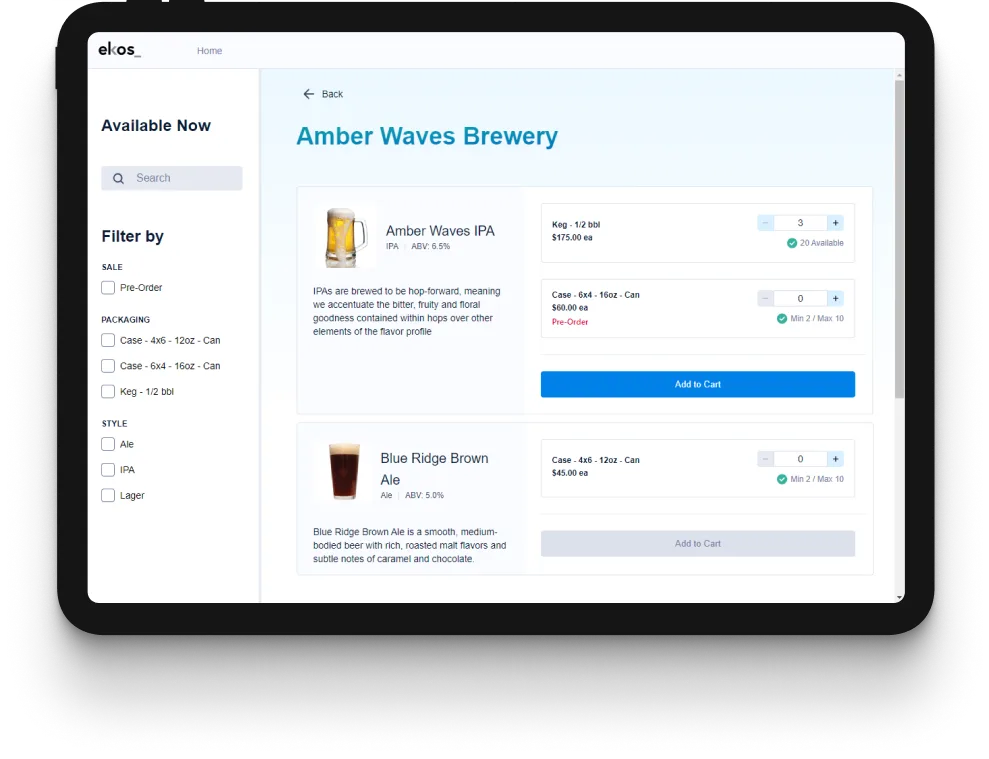Click the $60.00 ea price text
Viewport: 989px width, 759px height.
tap(570, 308)
